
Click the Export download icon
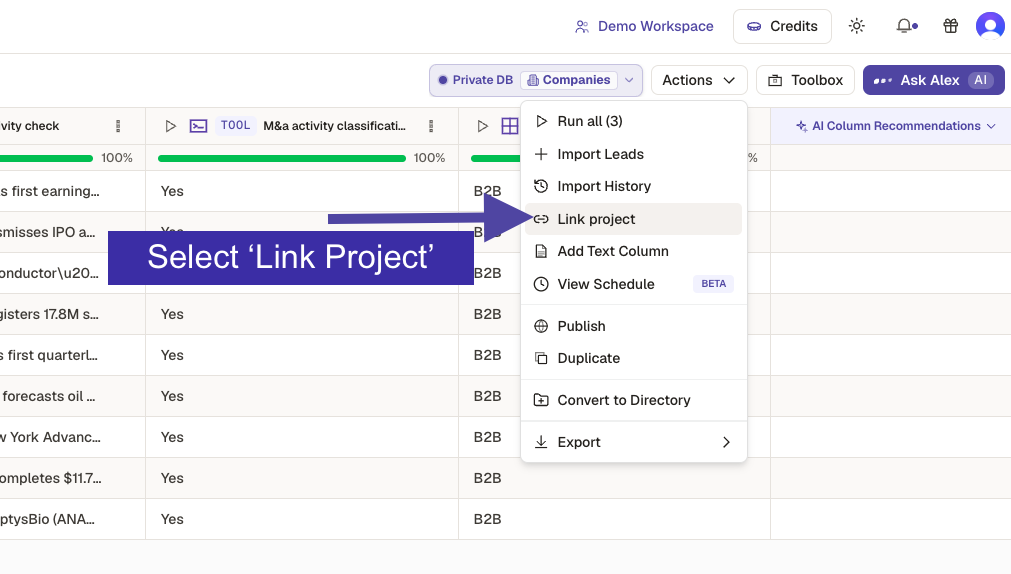pyautogui.click(x=541, y=442)
